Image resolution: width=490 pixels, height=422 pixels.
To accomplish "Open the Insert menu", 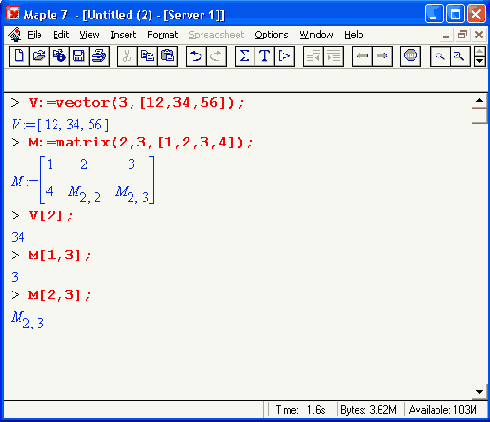I will coord(123,35).
